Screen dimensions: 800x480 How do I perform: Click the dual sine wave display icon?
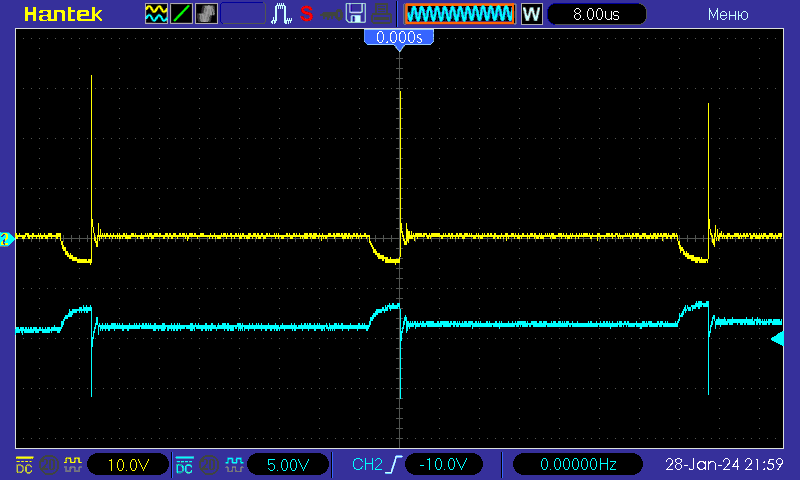(x=156, y=14)
